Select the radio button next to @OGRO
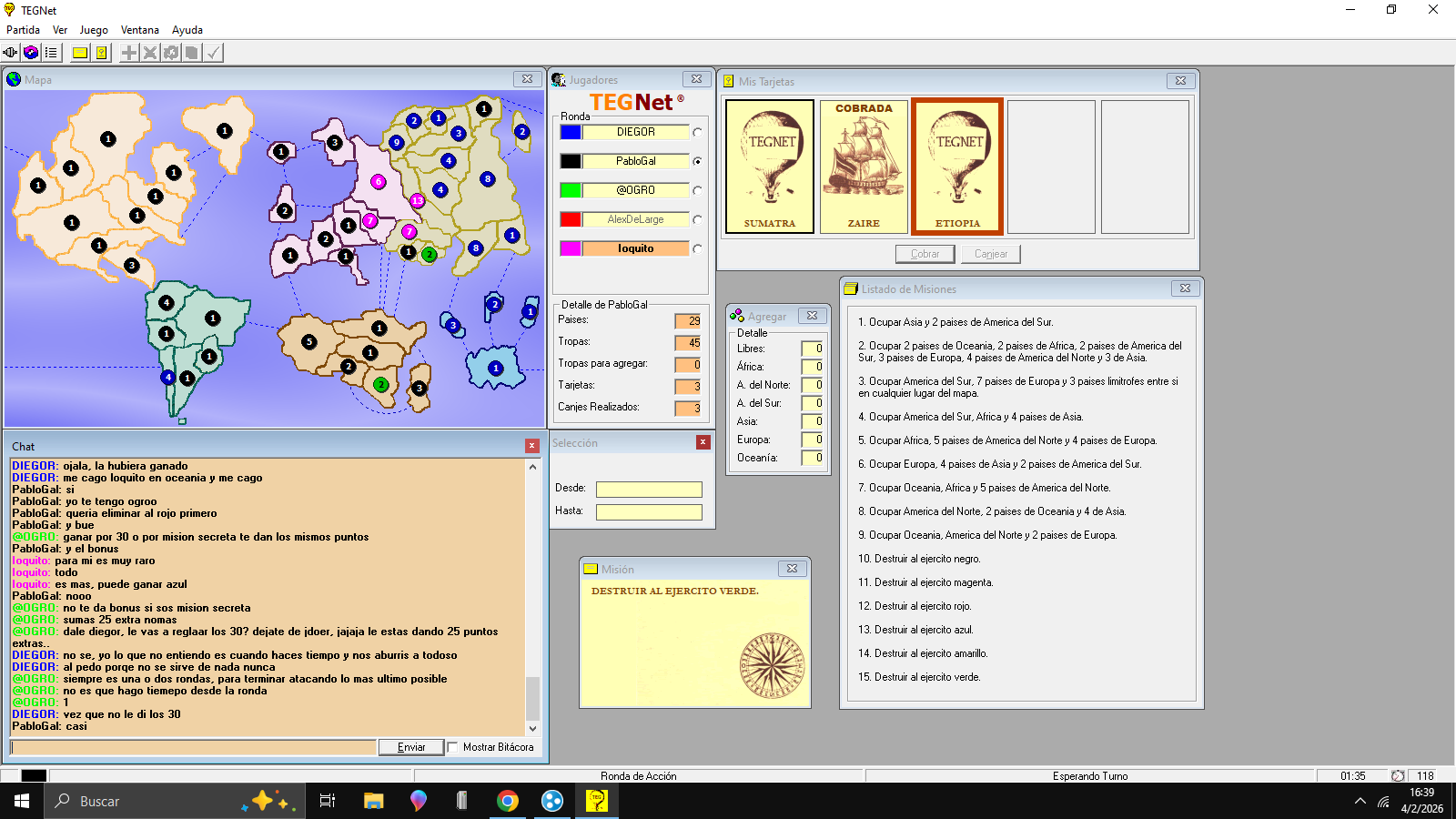 click(697, 190)
